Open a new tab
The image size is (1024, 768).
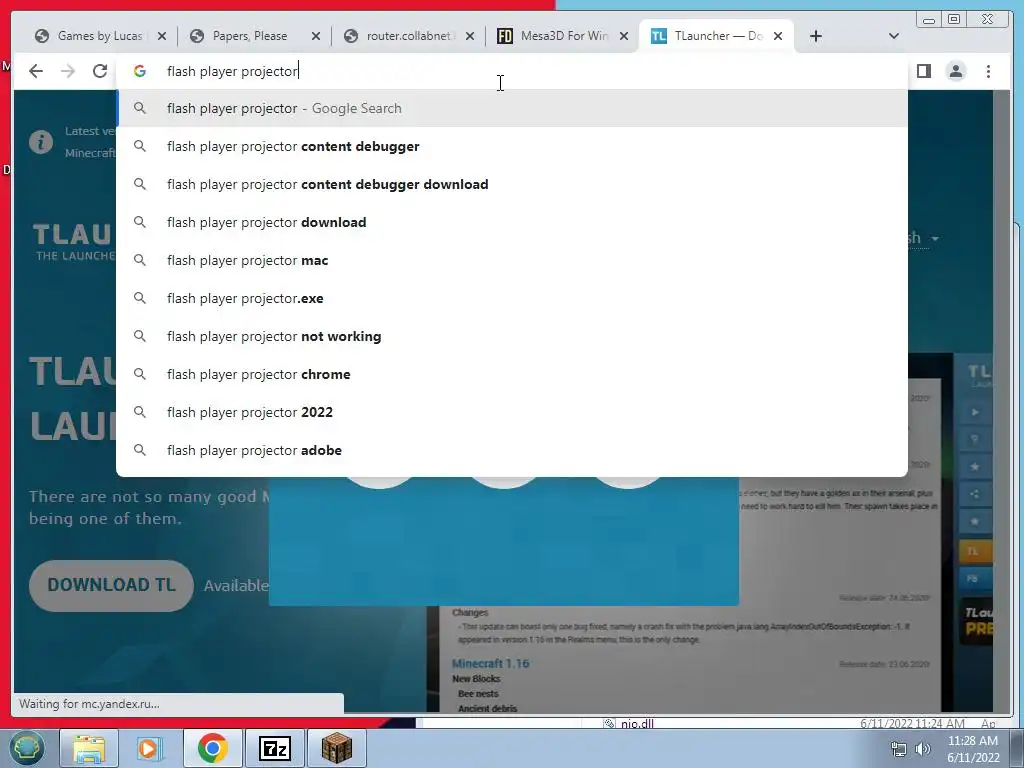click(816, 37)
